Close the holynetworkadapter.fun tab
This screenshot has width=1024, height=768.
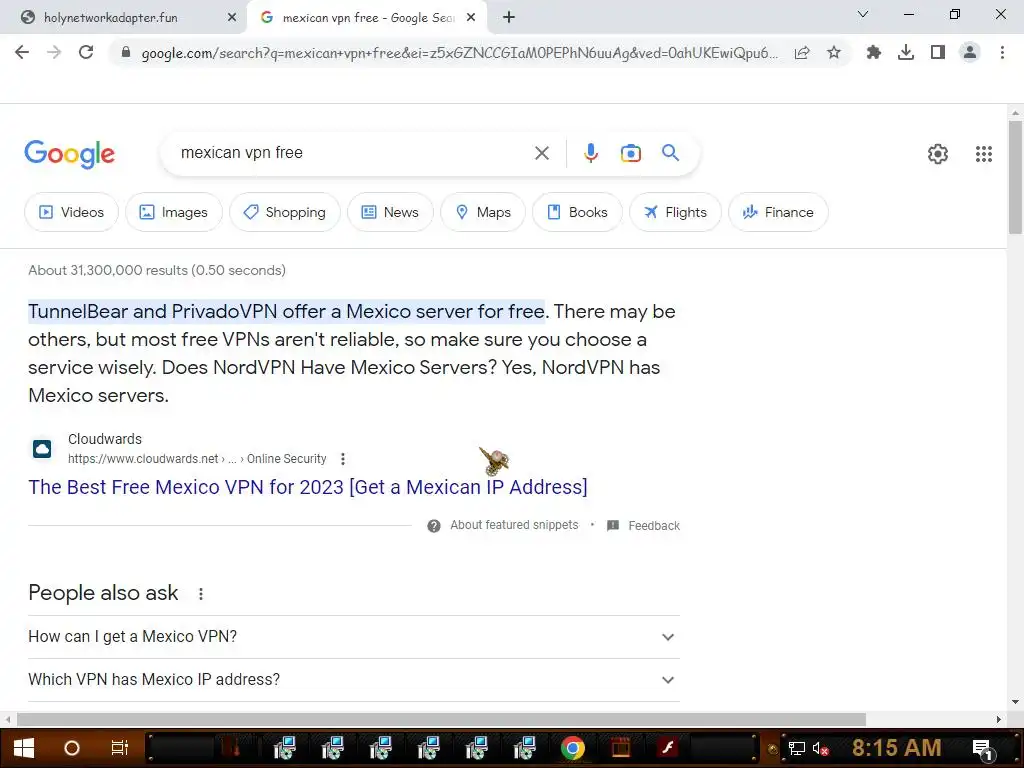pyautogui.click(x=231, y=18)
